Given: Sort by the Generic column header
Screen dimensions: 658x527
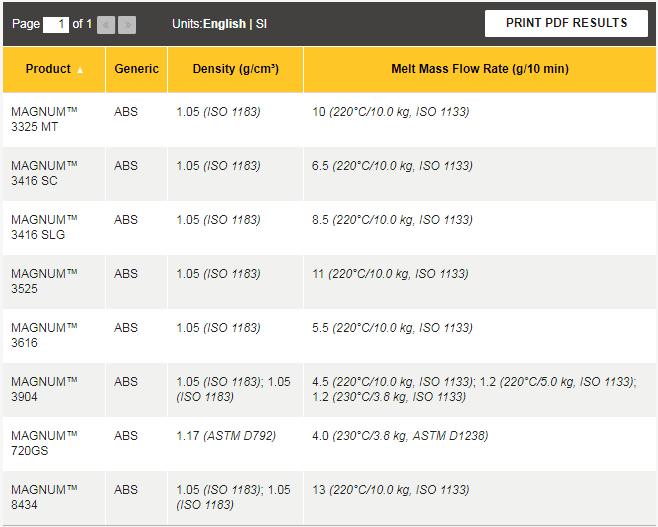Looking at the screenshot, I should (136, 69).
